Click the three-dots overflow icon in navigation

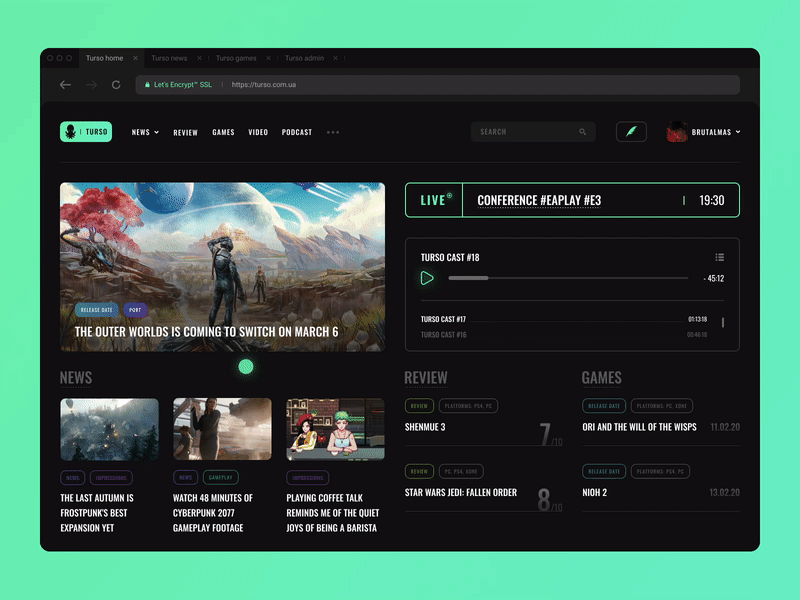tap(333, 132)
